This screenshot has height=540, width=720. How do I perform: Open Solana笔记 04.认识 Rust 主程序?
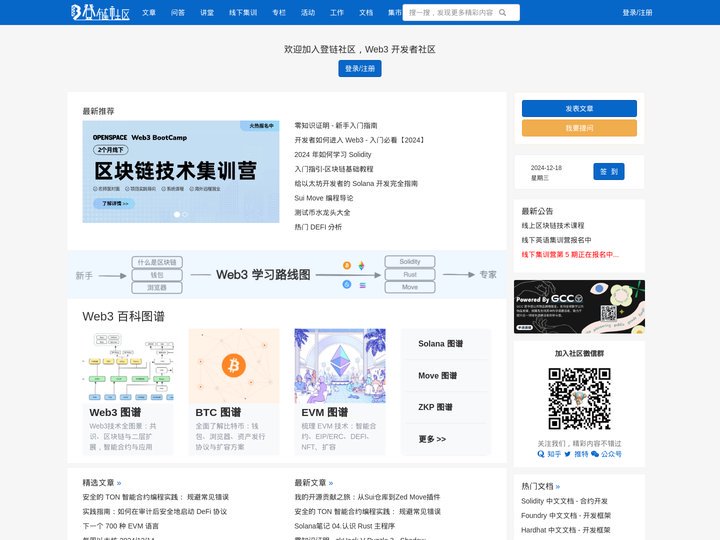(345, 526)
